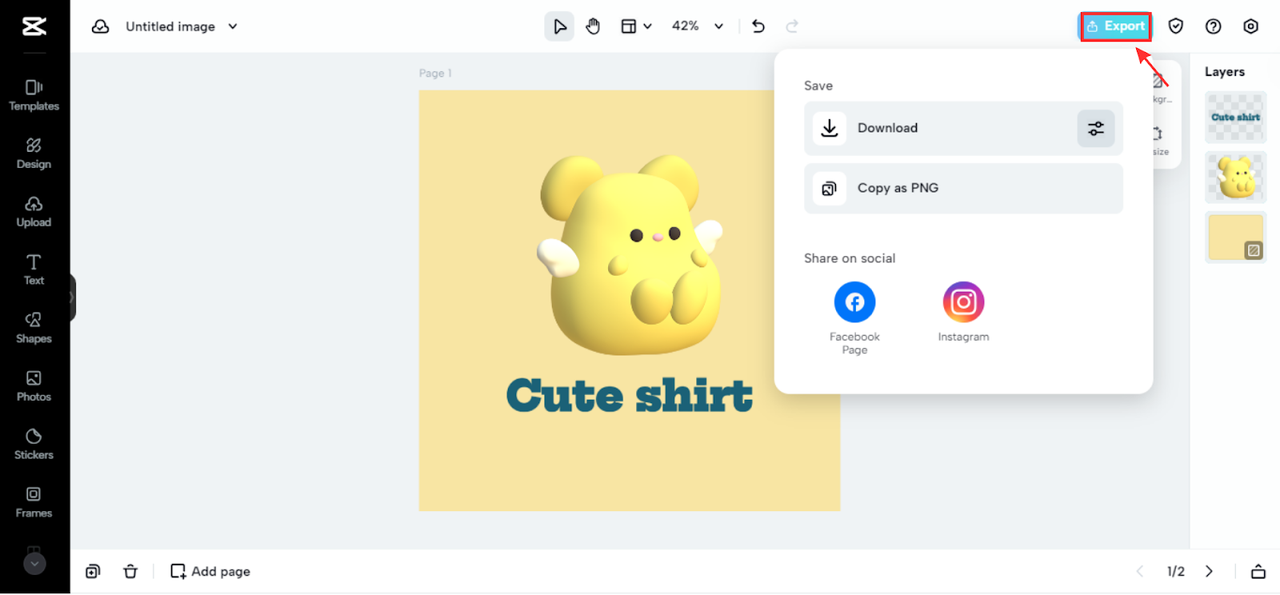The width and height of the screenshot is (1280, 595).
Task: Share to Facebook Page
Action: 855,318
